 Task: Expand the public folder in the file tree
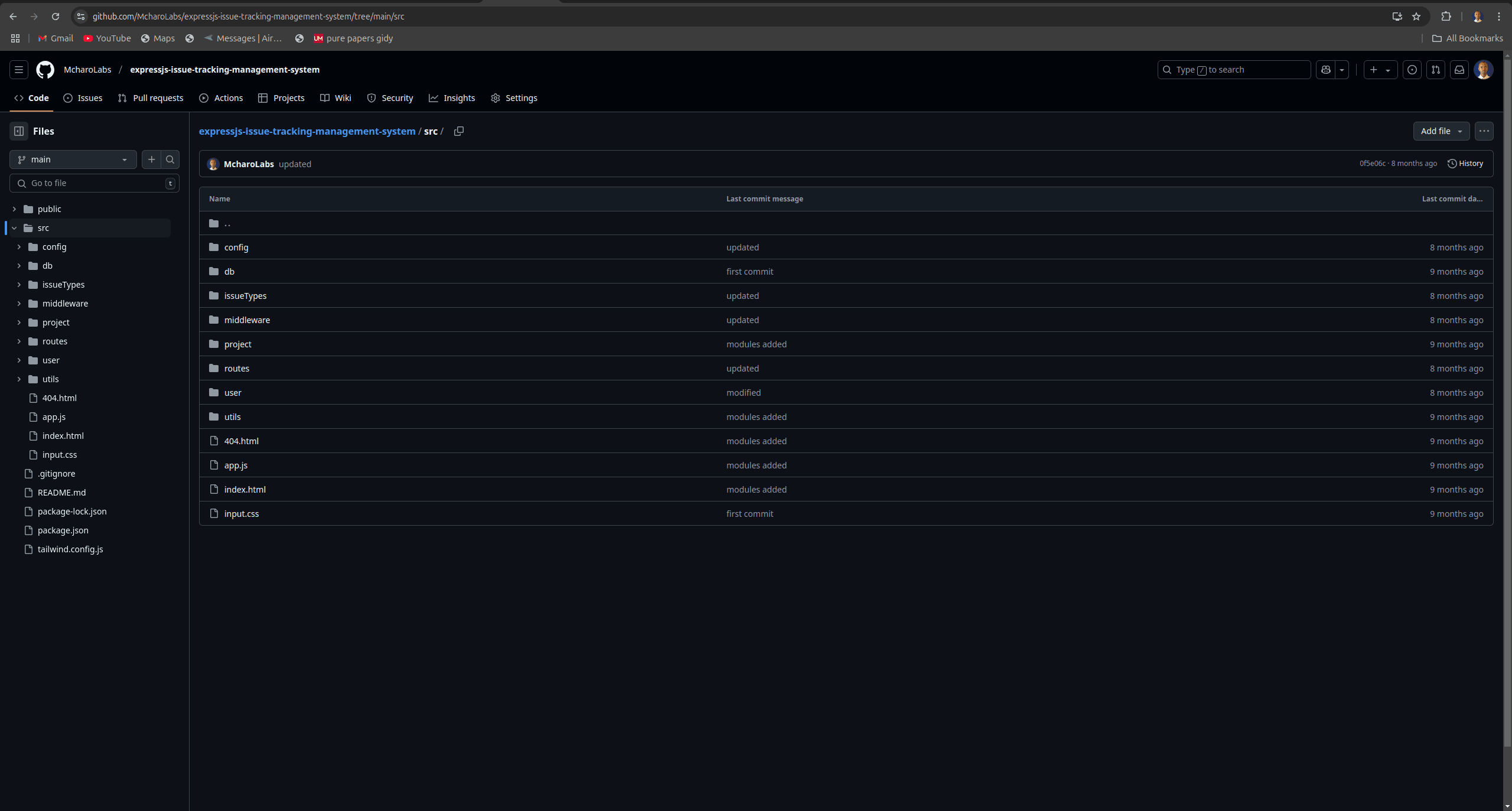coord(14,209)
